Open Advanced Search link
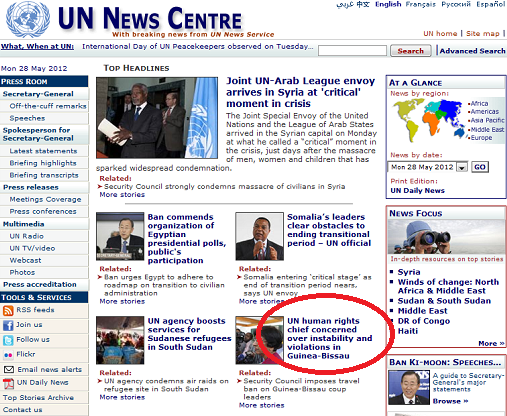This screenshot has height=416, width=507. (x=472, y=51)
